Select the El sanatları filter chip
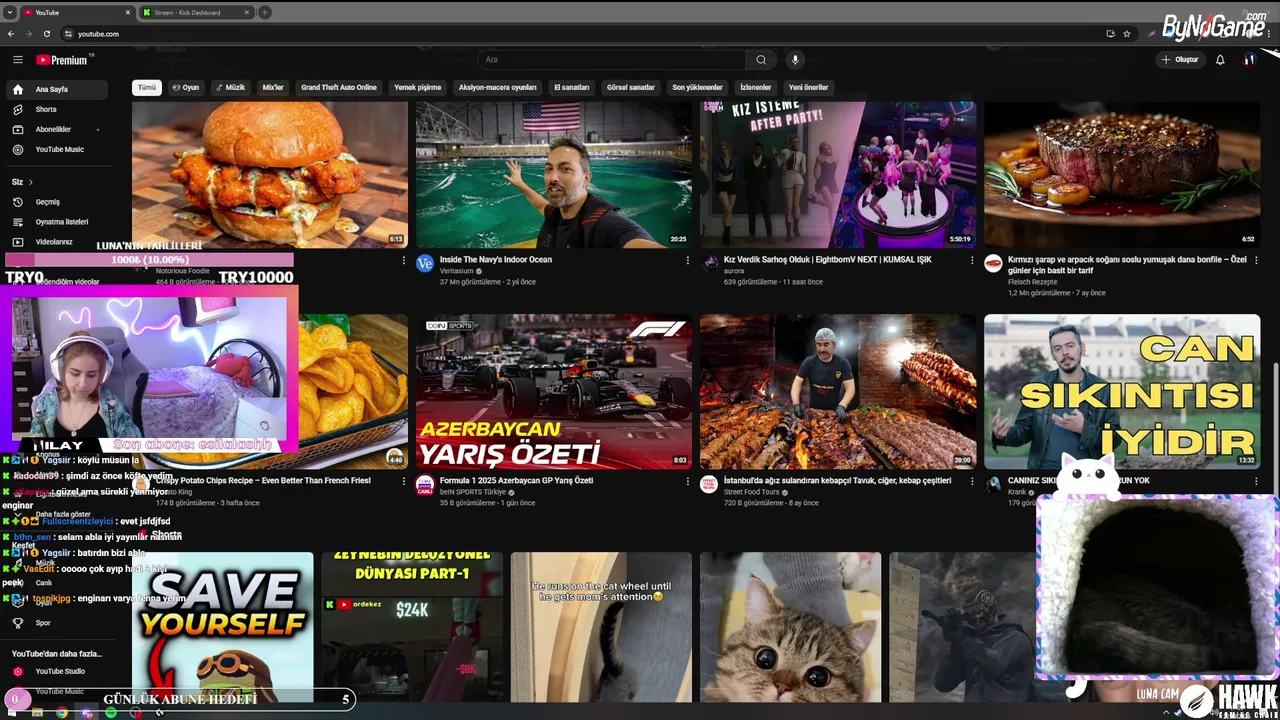This screenshot has width=1280, height=720. 572,87
